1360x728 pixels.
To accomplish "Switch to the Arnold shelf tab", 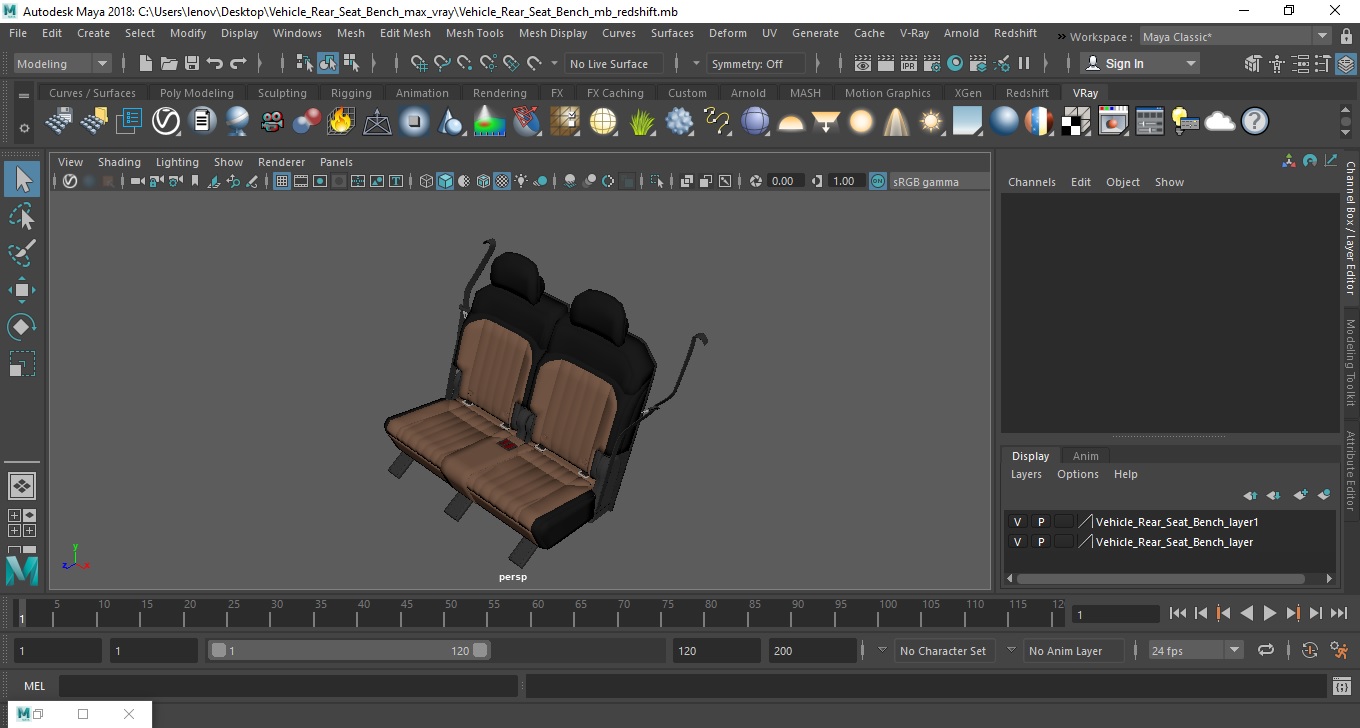I will (x=748, y=93).
